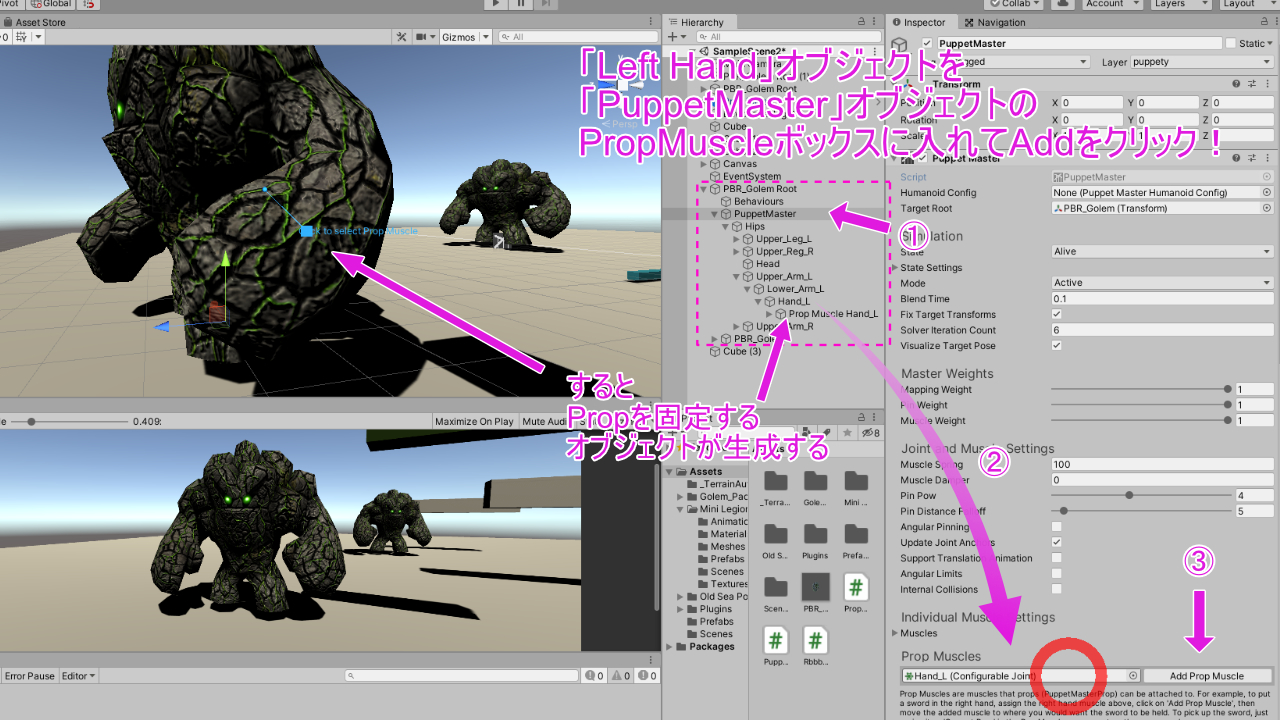Open Transform component preset icon
The image size is (1280, 720).
(1251, 85)
